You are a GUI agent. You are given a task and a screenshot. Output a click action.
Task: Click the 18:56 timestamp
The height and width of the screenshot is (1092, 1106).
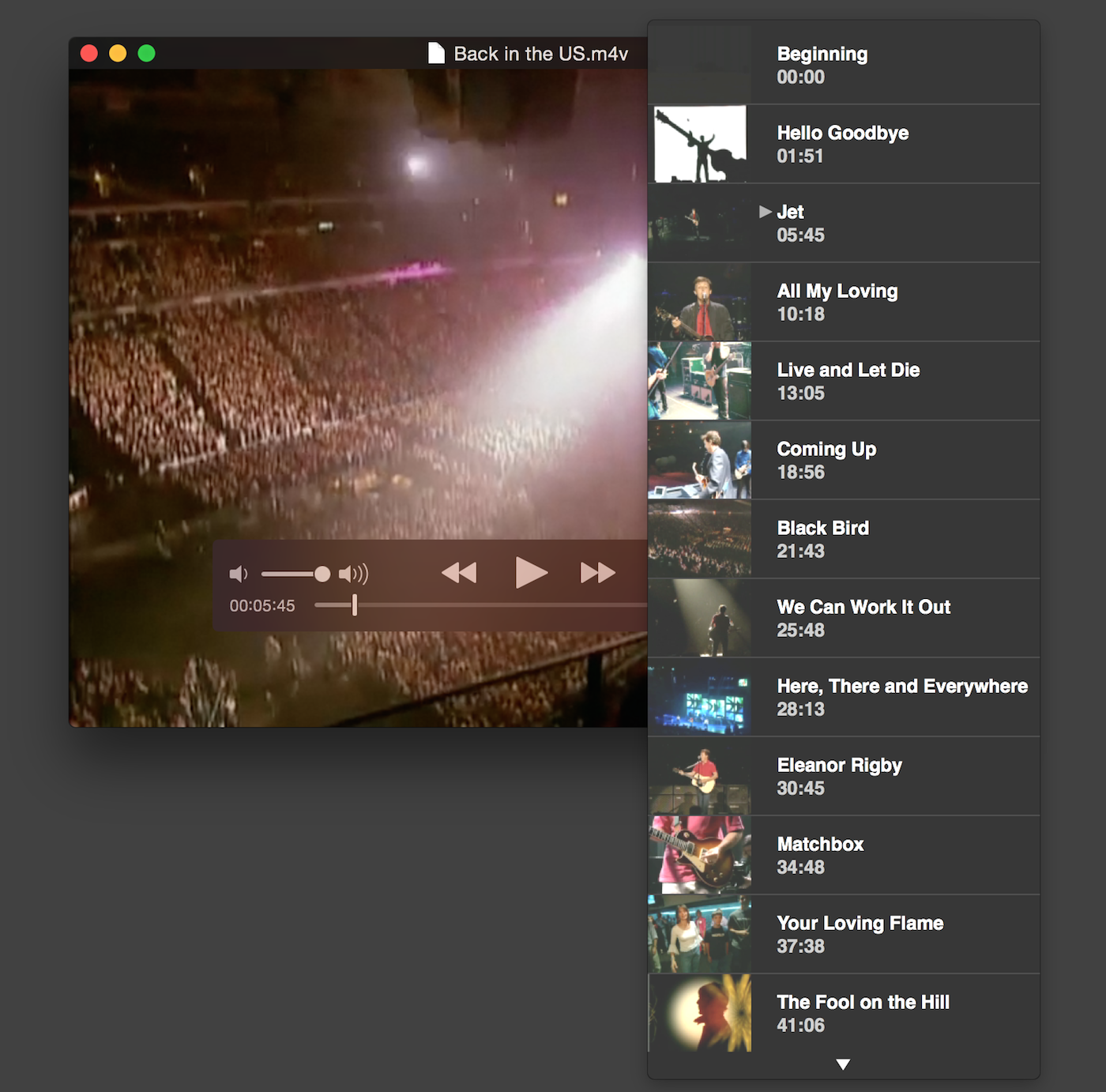point(800,472)
